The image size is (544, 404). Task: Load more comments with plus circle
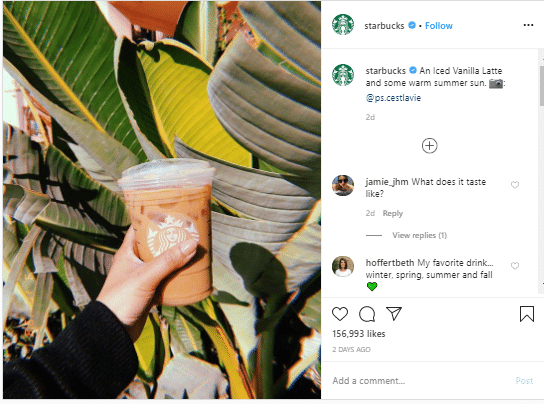click(x=430, y=145)
